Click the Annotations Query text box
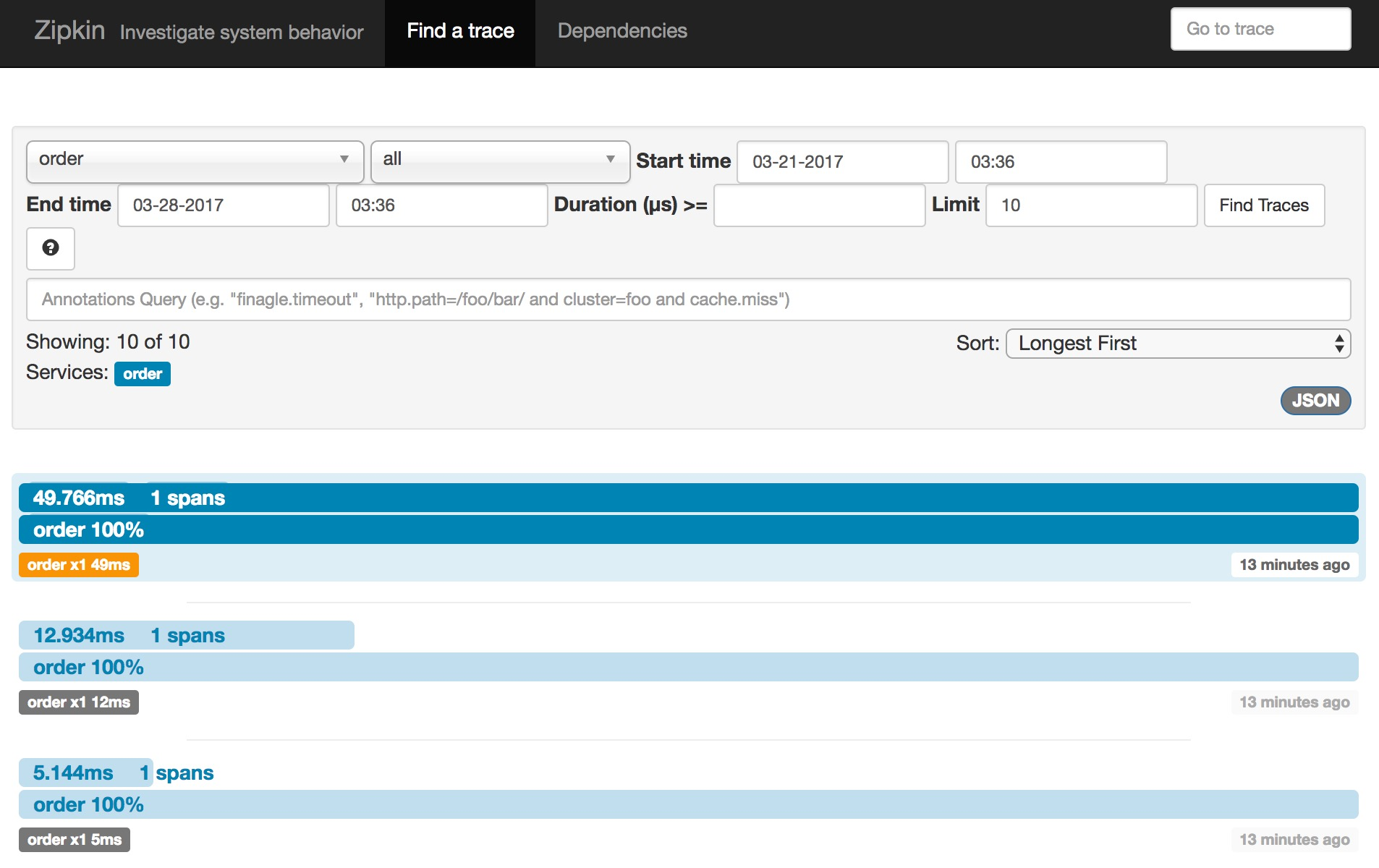 pyautogui.click(x=688, y=299)
